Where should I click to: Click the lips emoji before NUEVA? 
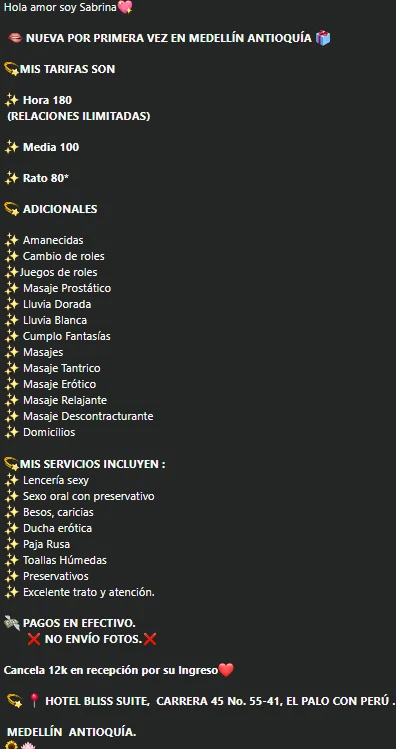(15, 38)
